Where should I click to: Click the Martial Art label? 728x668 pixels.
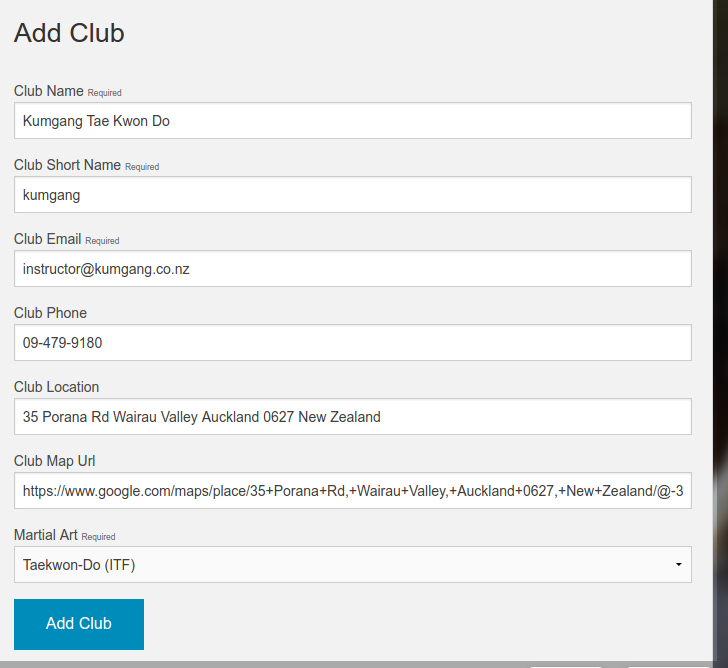pyautogui.click(x=45, y=535)
